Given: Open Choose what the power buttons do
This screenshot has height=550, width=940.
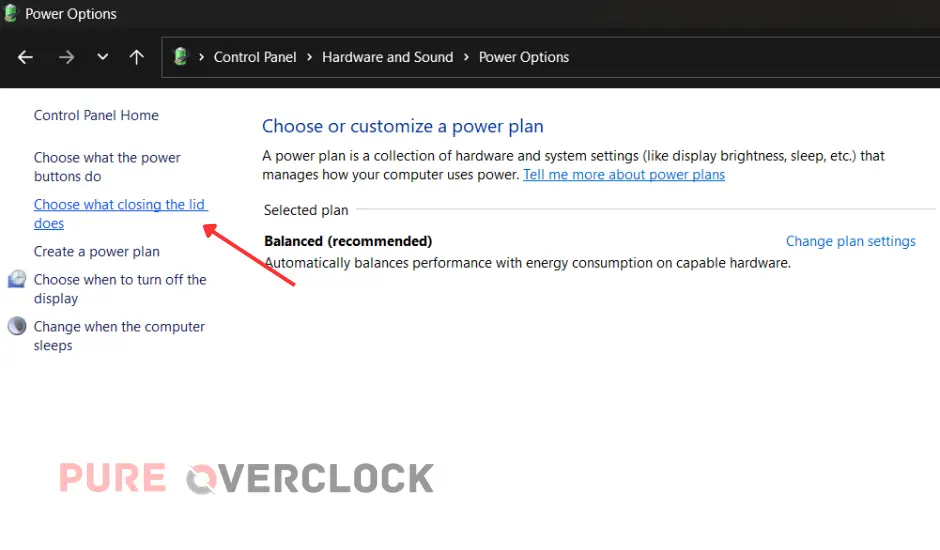Looking at the screenshot, I should [107, 167].
